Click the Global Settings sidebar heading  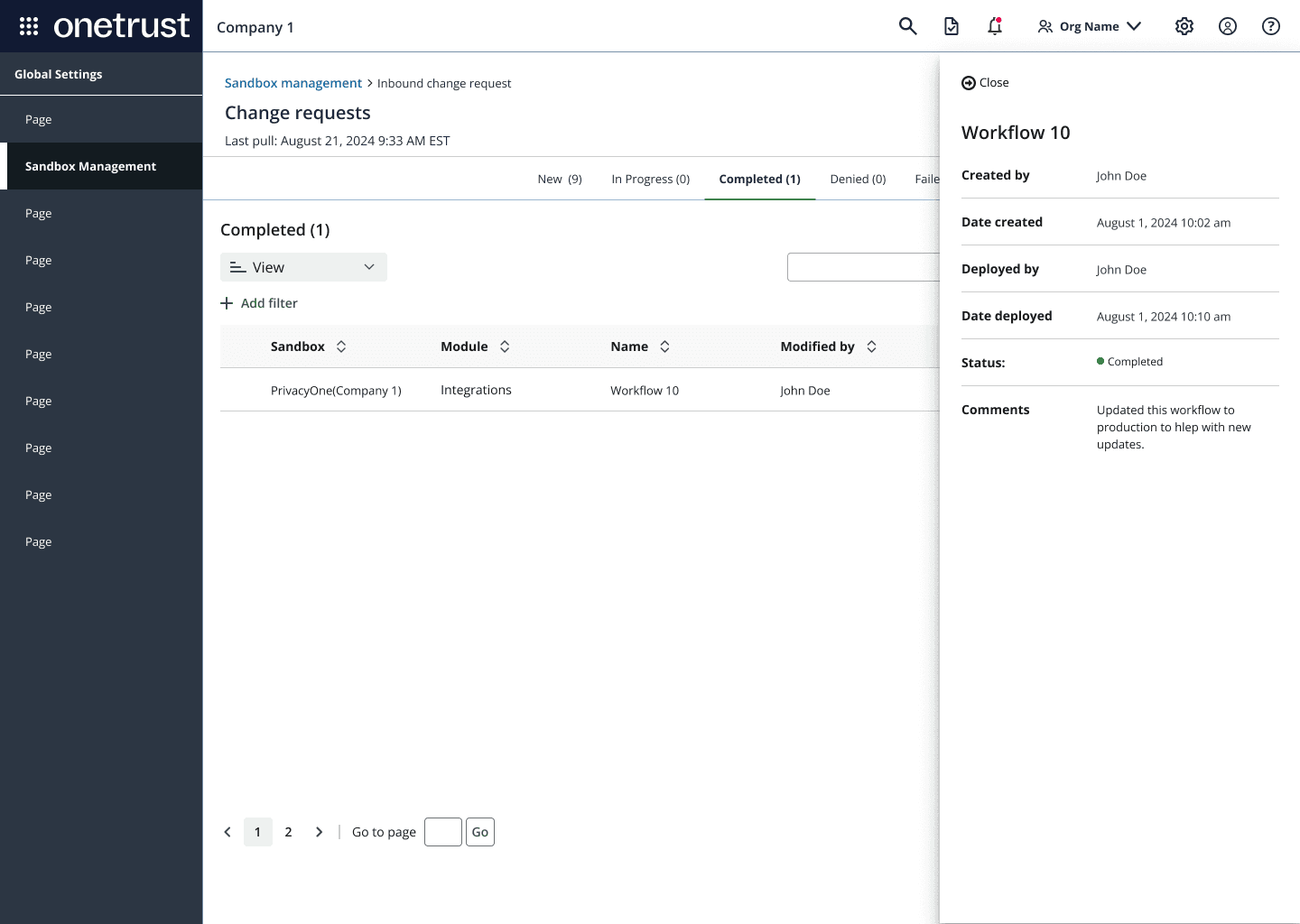(x=59, y=74)
